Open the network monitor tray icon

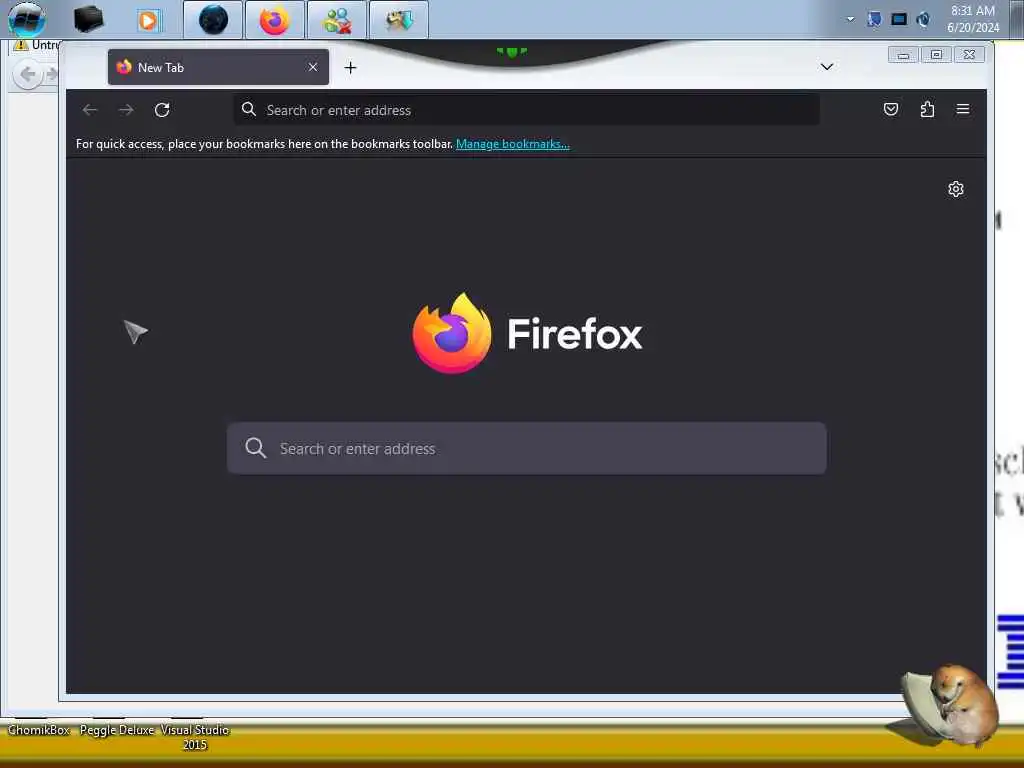[899, 19]
